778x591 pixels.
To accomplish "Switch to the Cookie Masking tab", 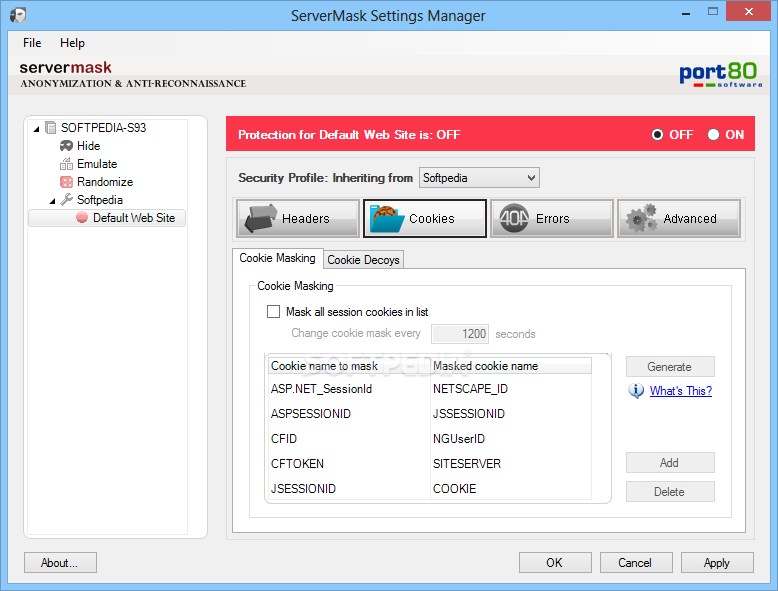I will click(x=277, y=258).
